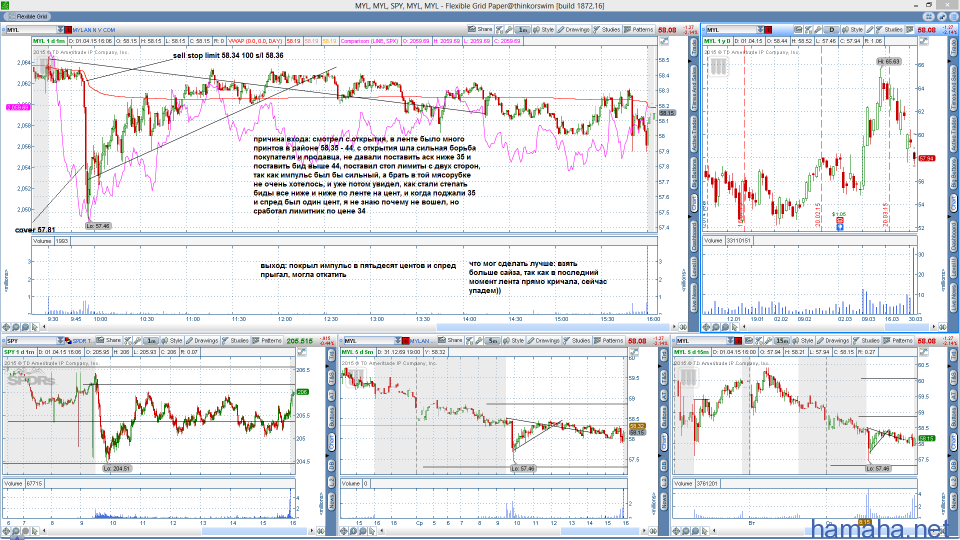Click VWAP (D,0,0,DAY) study label
This screenshot has width=960, height=540.
coord(255,41)
